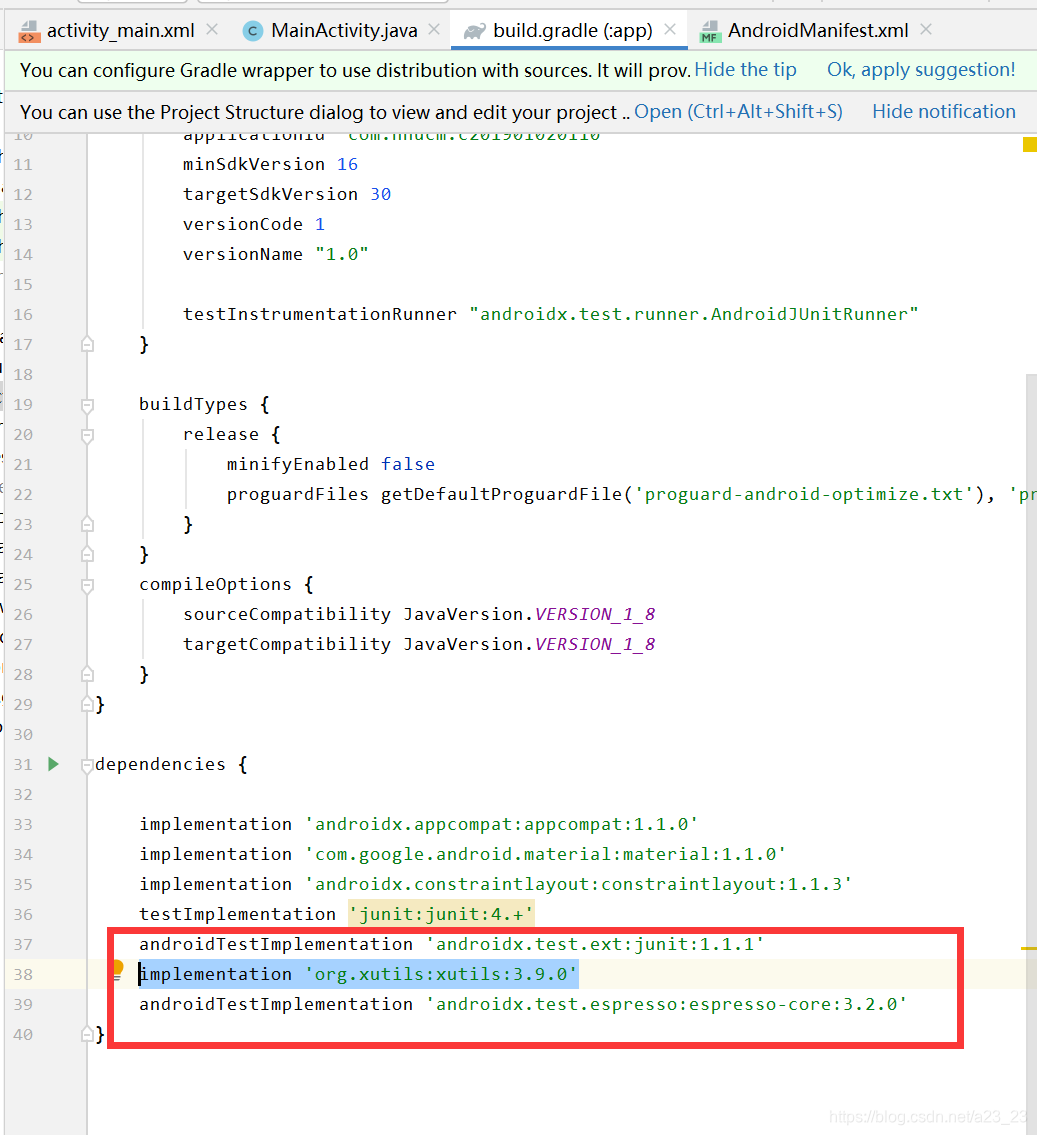Collapse the compileOptions block fold marker at line 25
1037x1135 pixels.
[88, 585]
